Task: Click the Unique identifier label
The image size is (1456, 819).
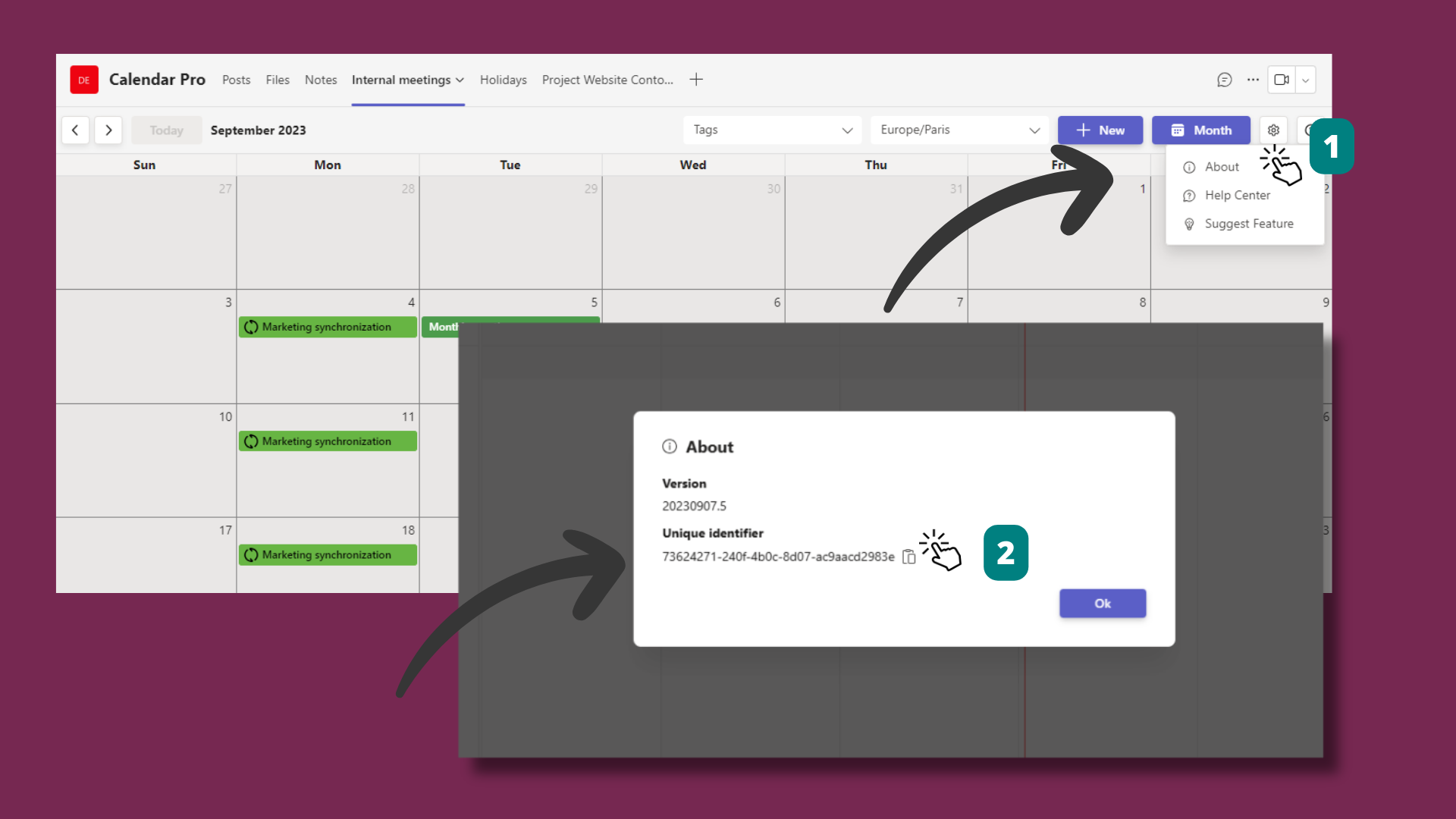Action: pos(713,533)
